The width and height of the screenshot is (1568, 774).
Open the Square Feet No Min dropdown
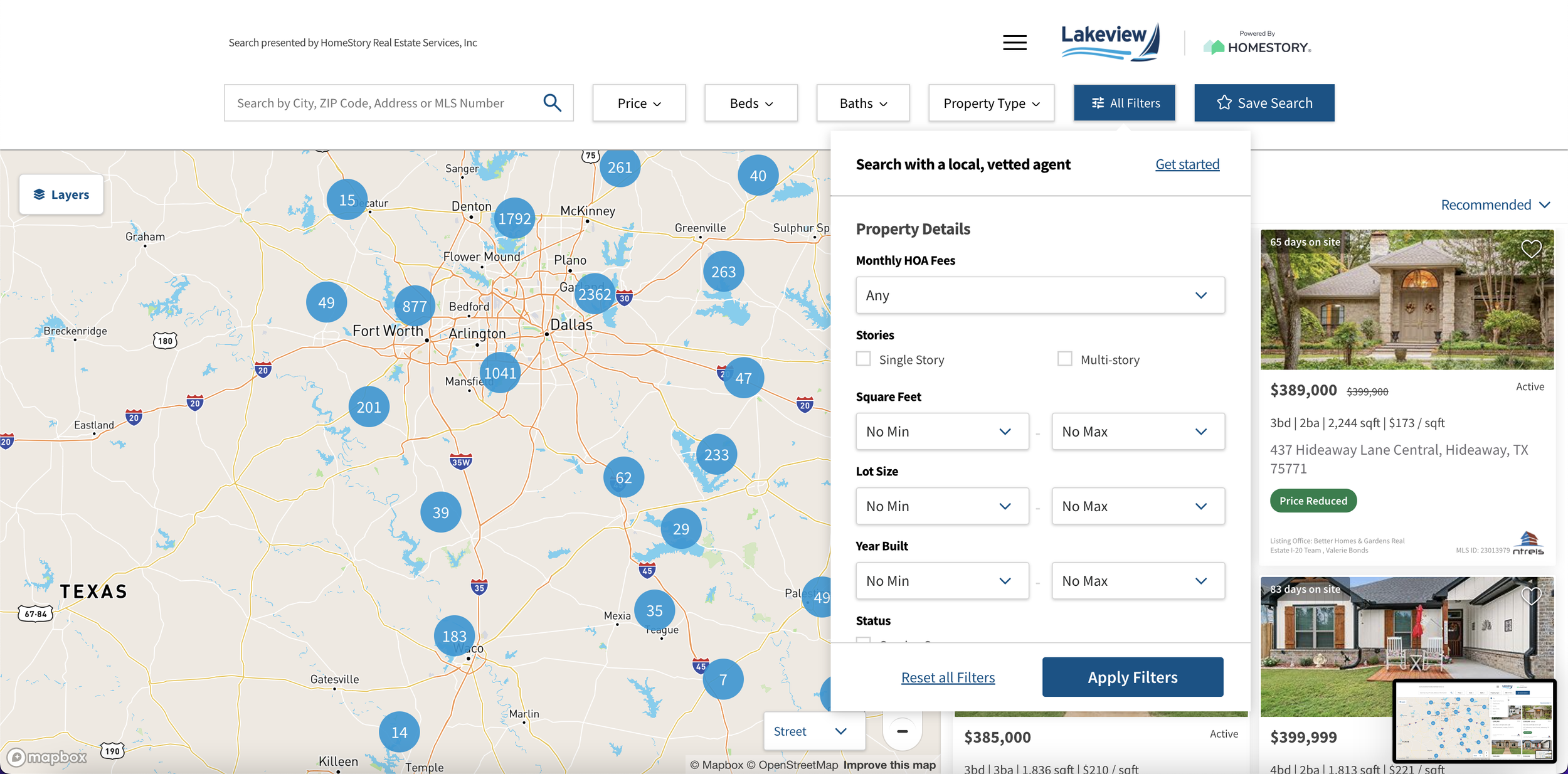point(942,432)
